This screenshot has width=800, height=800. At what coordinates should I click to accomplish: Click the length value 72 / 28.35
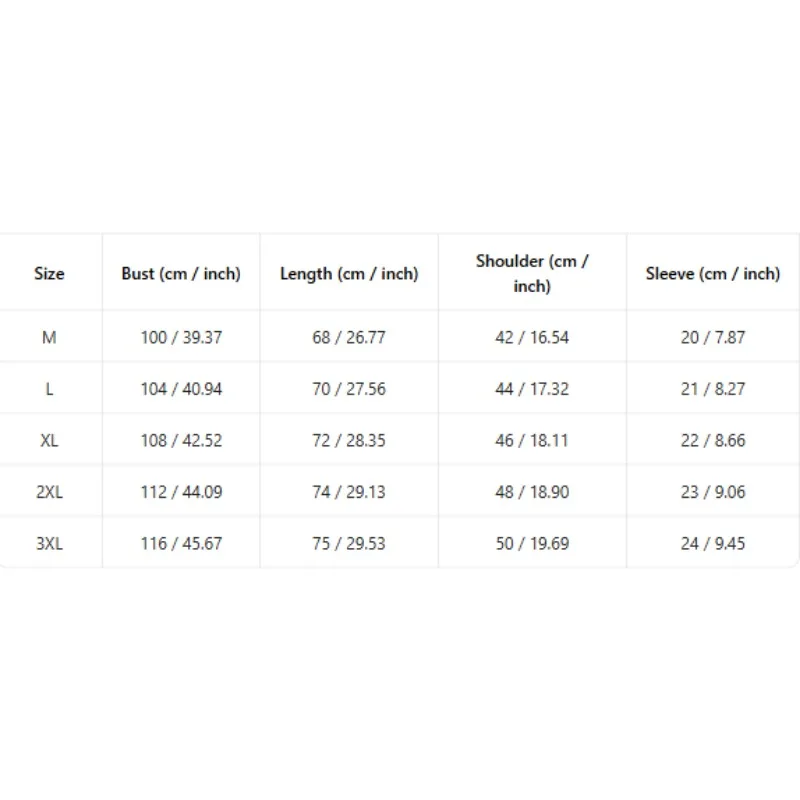coord(349,440)
